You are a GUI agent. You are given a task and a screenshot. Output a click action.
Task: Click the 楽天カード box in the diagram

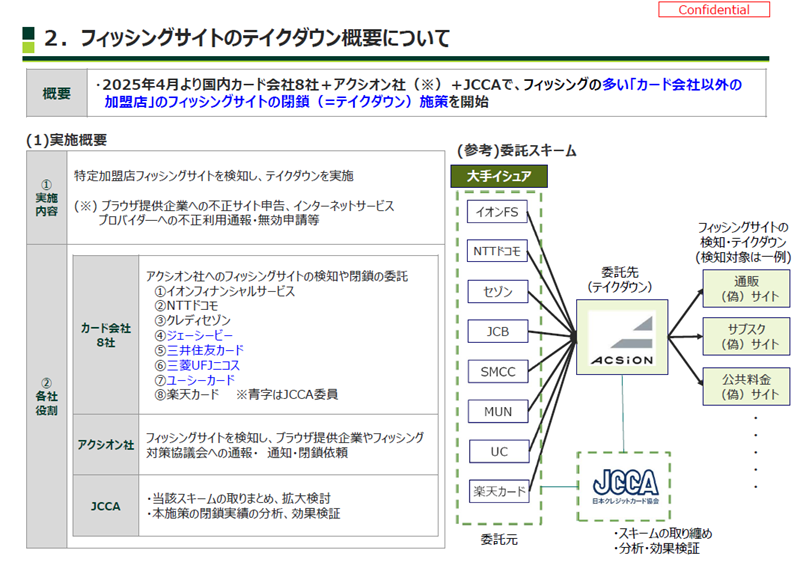[x=498, y=491]
